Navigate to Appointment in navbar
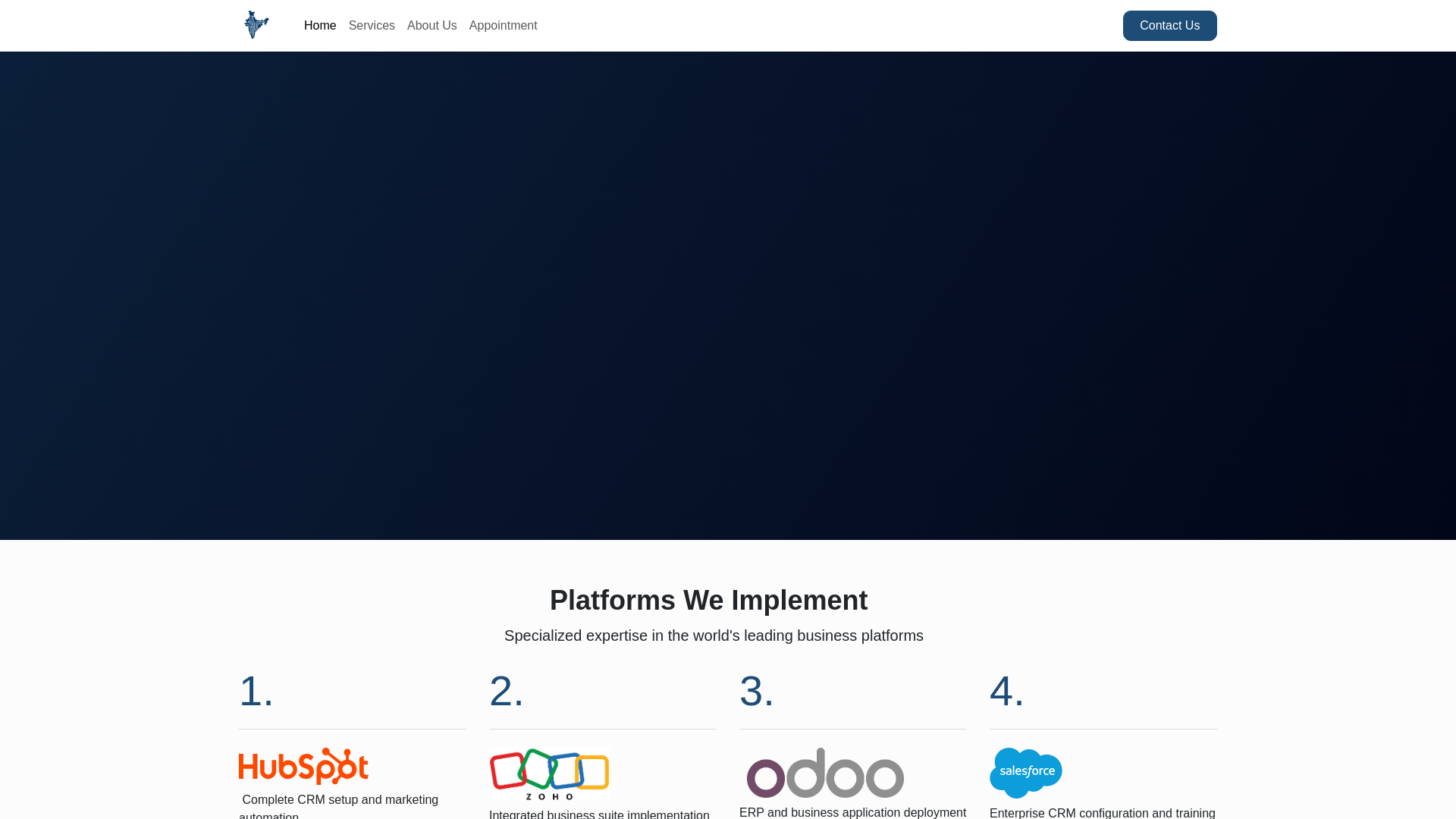Viewport: 1456px width, 819px height. tap(503, 26)
